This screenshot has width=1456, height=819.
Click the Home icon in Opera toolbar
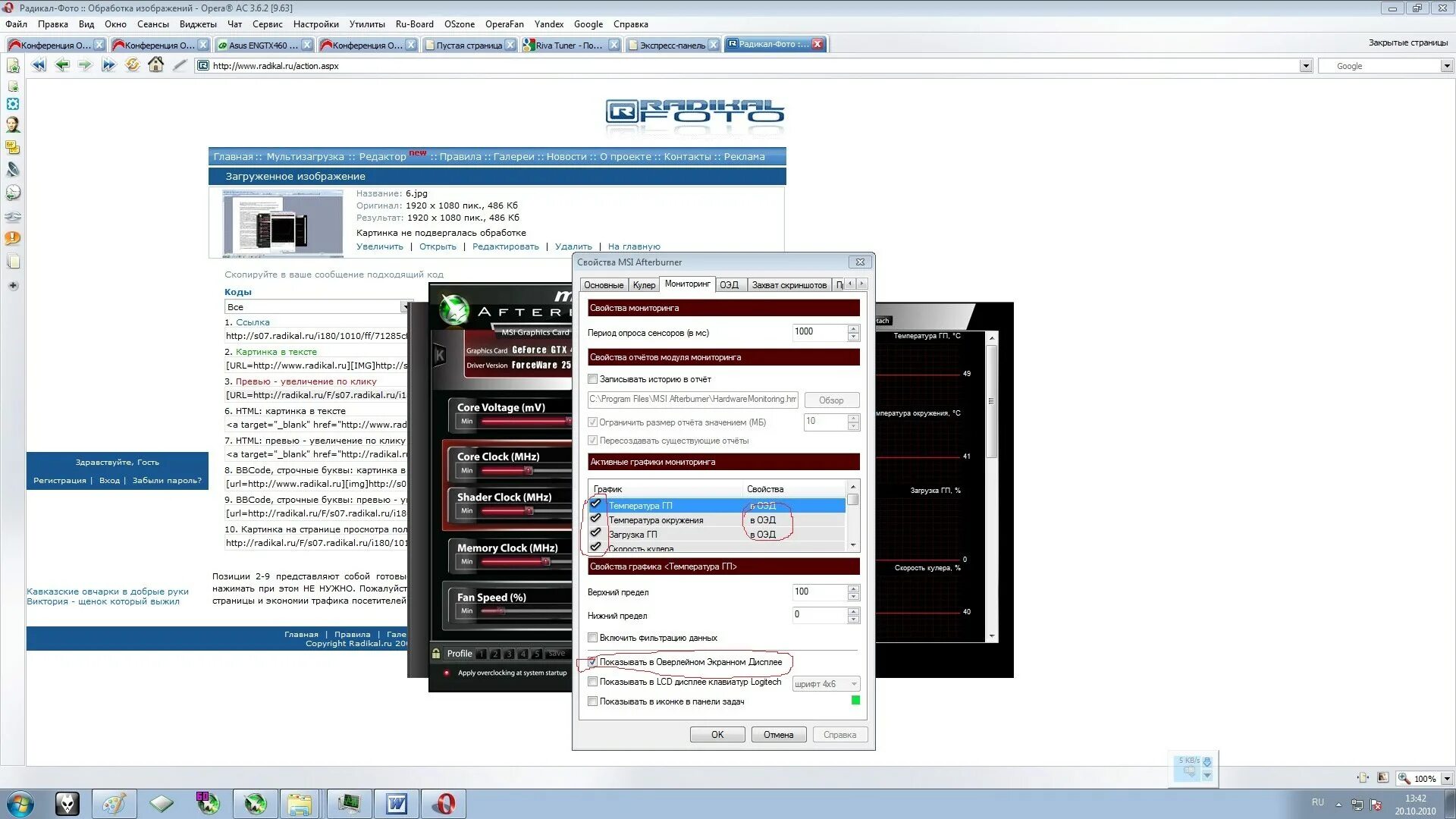(155, 65)
